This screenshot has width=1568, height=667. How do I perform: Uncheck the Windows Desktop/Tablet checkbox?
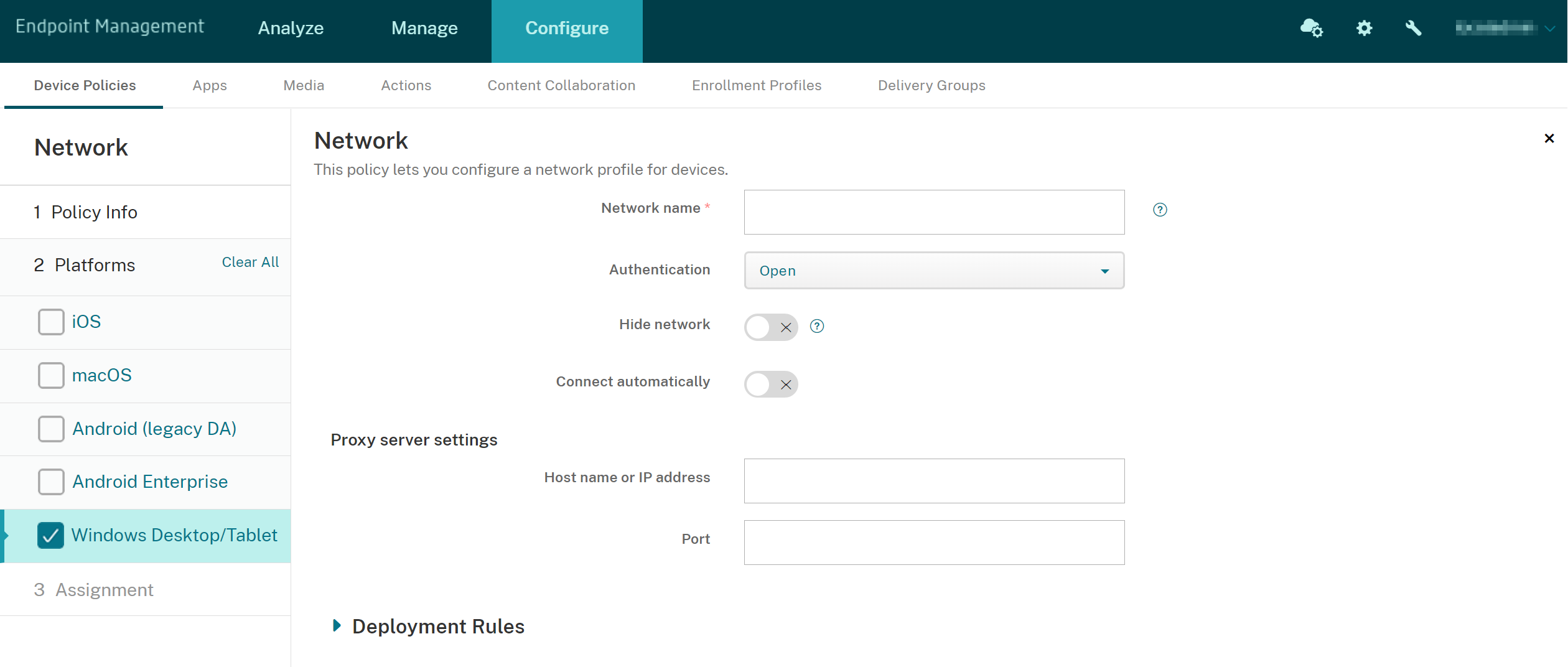coord(51,536)
